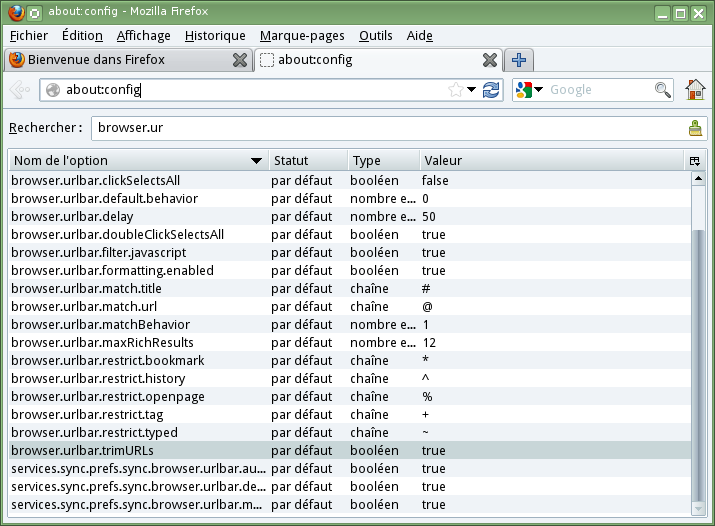This screenshot has width=715, height=526.
Task: Select services.sync.prefs.sync.browser.urlbar.au... row
Action: pyautogui.click(x=350, y=469)
